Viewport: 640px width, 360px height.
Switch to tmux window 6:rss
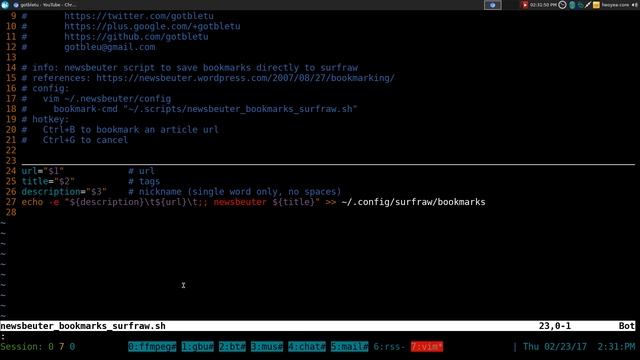tap(389, 347)
